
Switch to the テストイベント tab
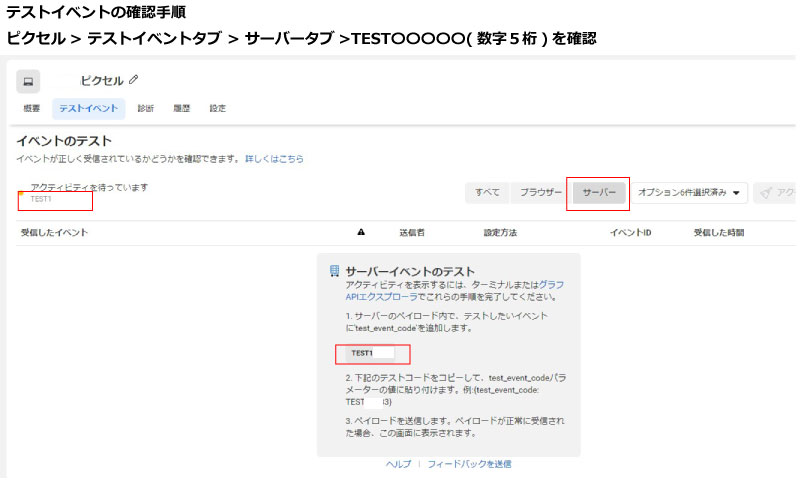click(x=89, y=108)
